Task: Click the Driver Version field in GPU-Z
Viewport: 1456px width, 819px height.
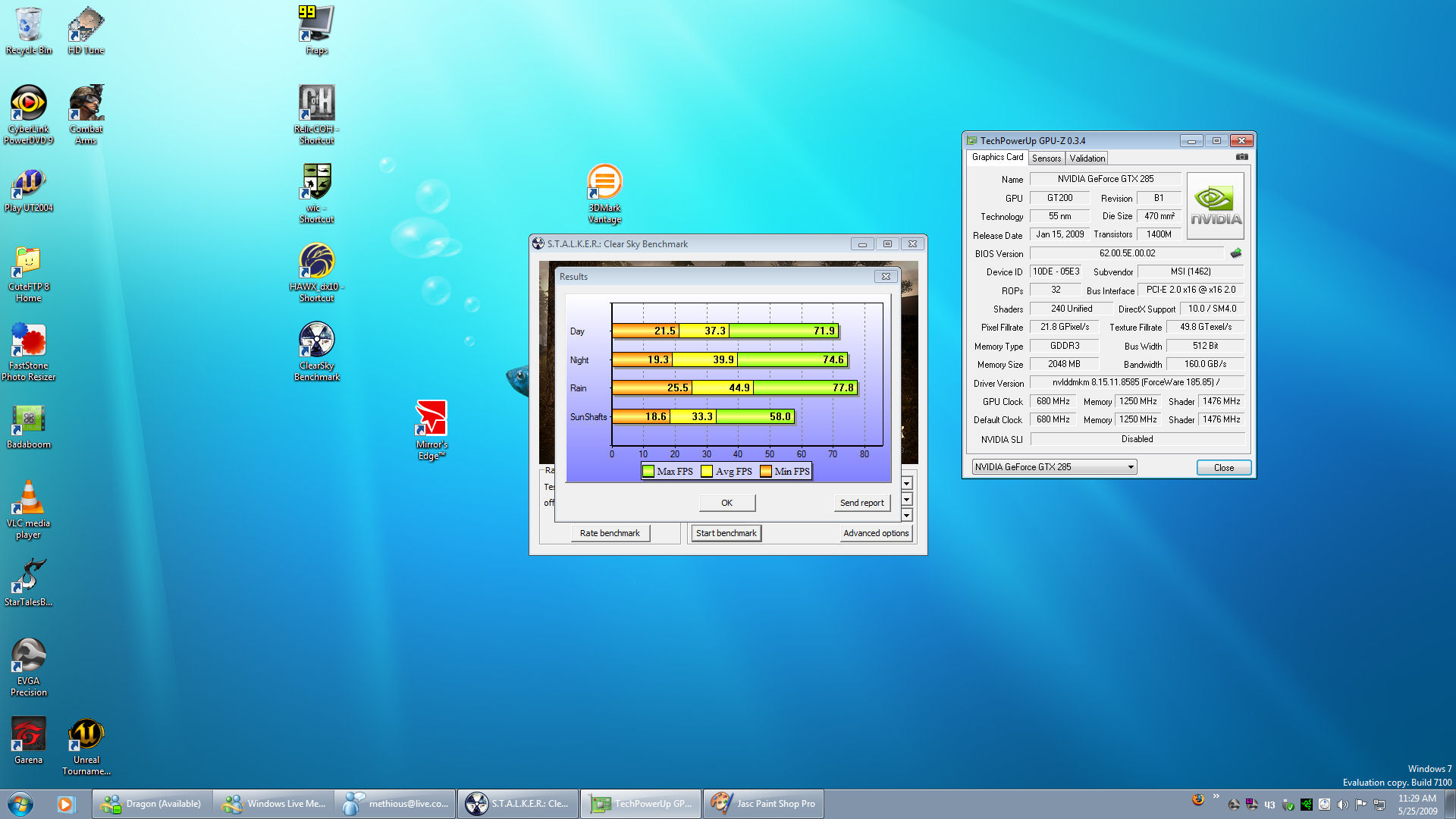Action: 1136,382
